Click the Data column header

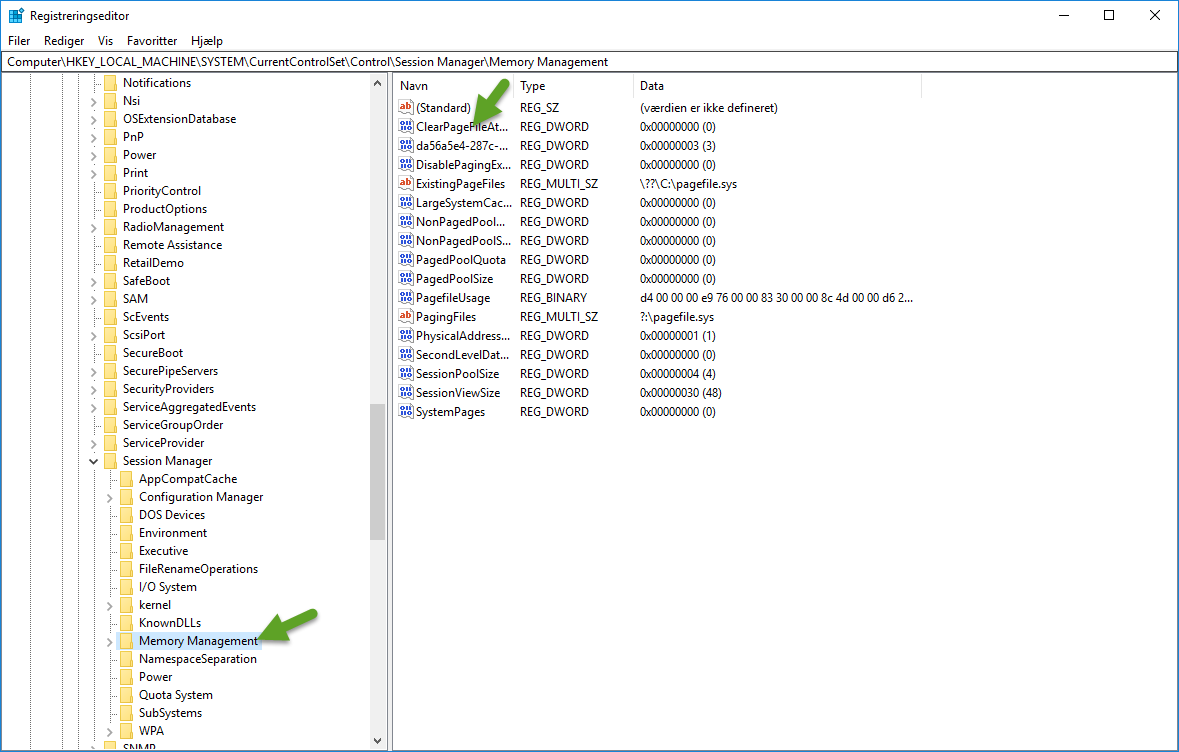777,86
